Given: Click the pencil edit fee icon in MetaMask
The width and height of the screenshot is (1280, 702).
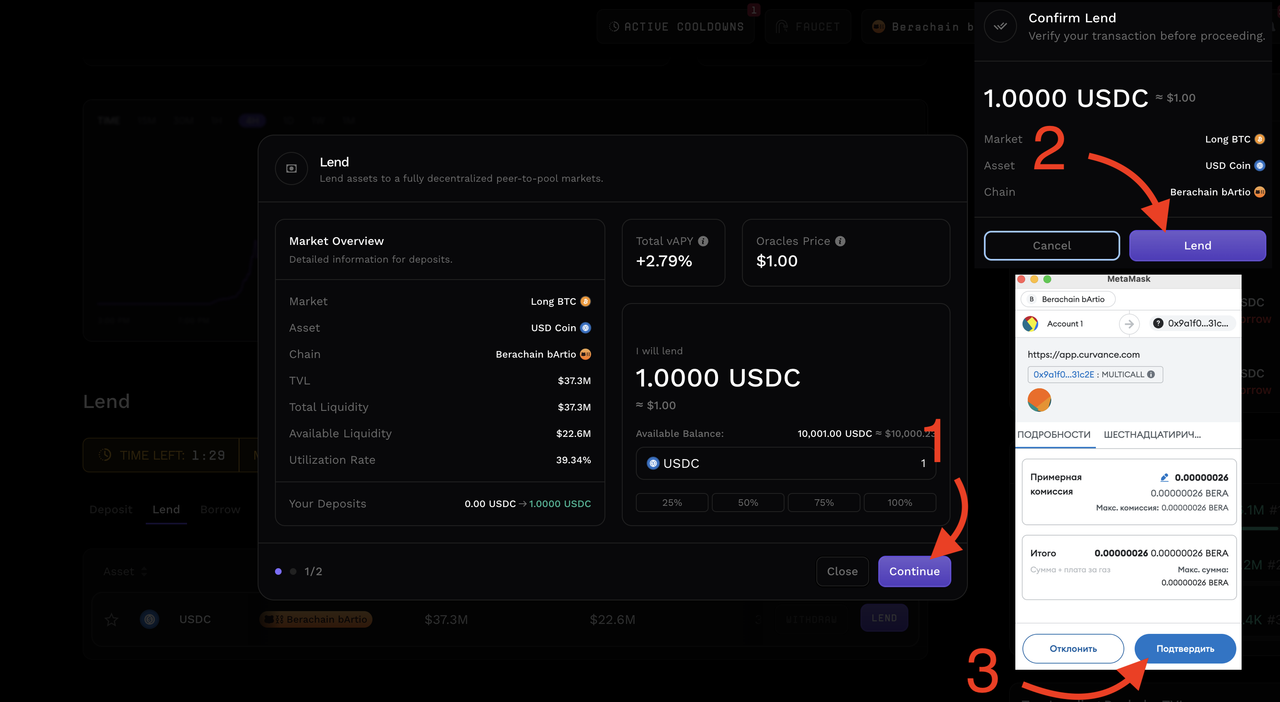Looking at the screenshot, I should [x=1165, y=477].
